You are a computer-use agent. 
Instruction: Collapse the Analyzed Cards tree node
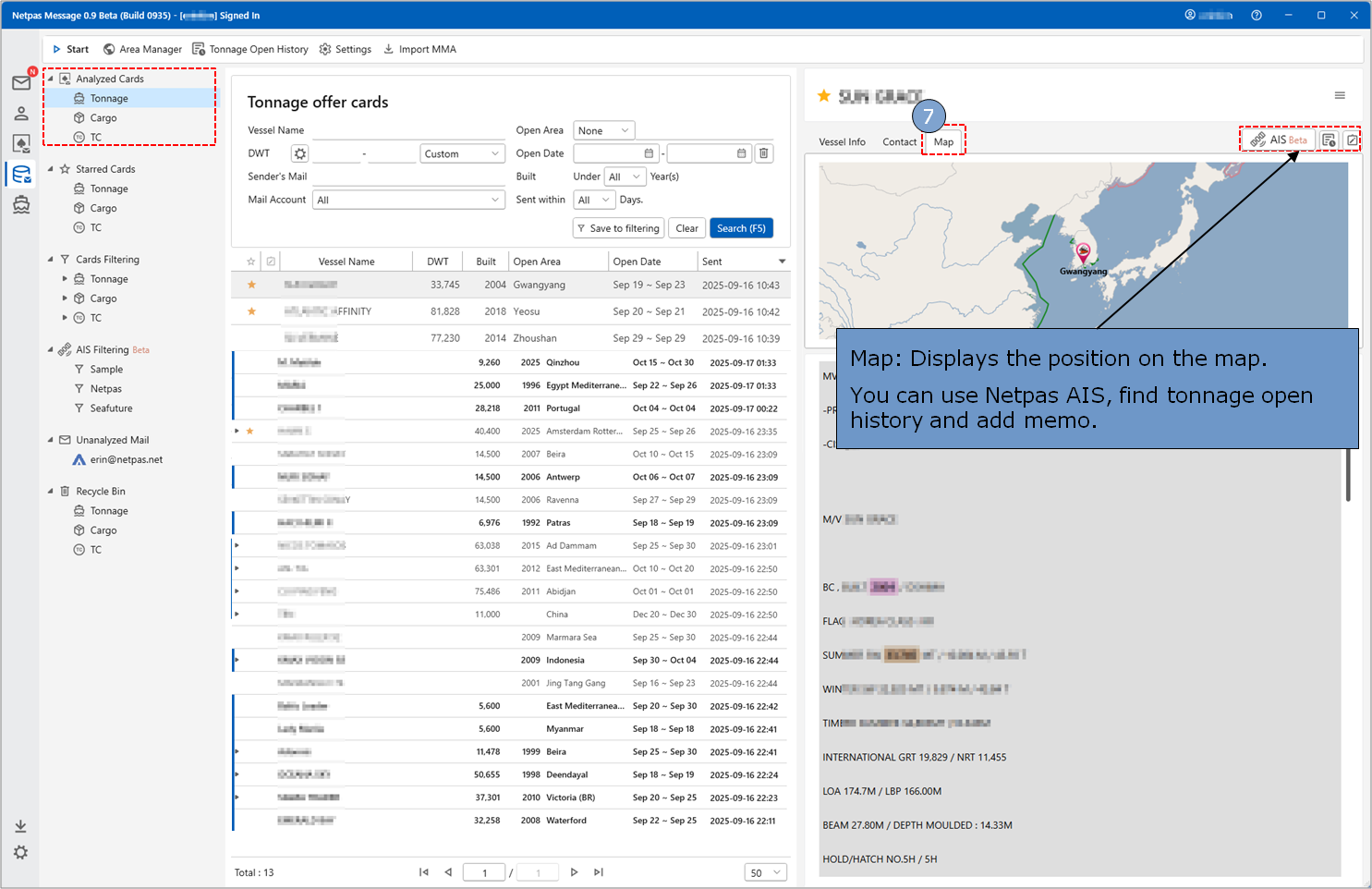click(x=51, y=79)
